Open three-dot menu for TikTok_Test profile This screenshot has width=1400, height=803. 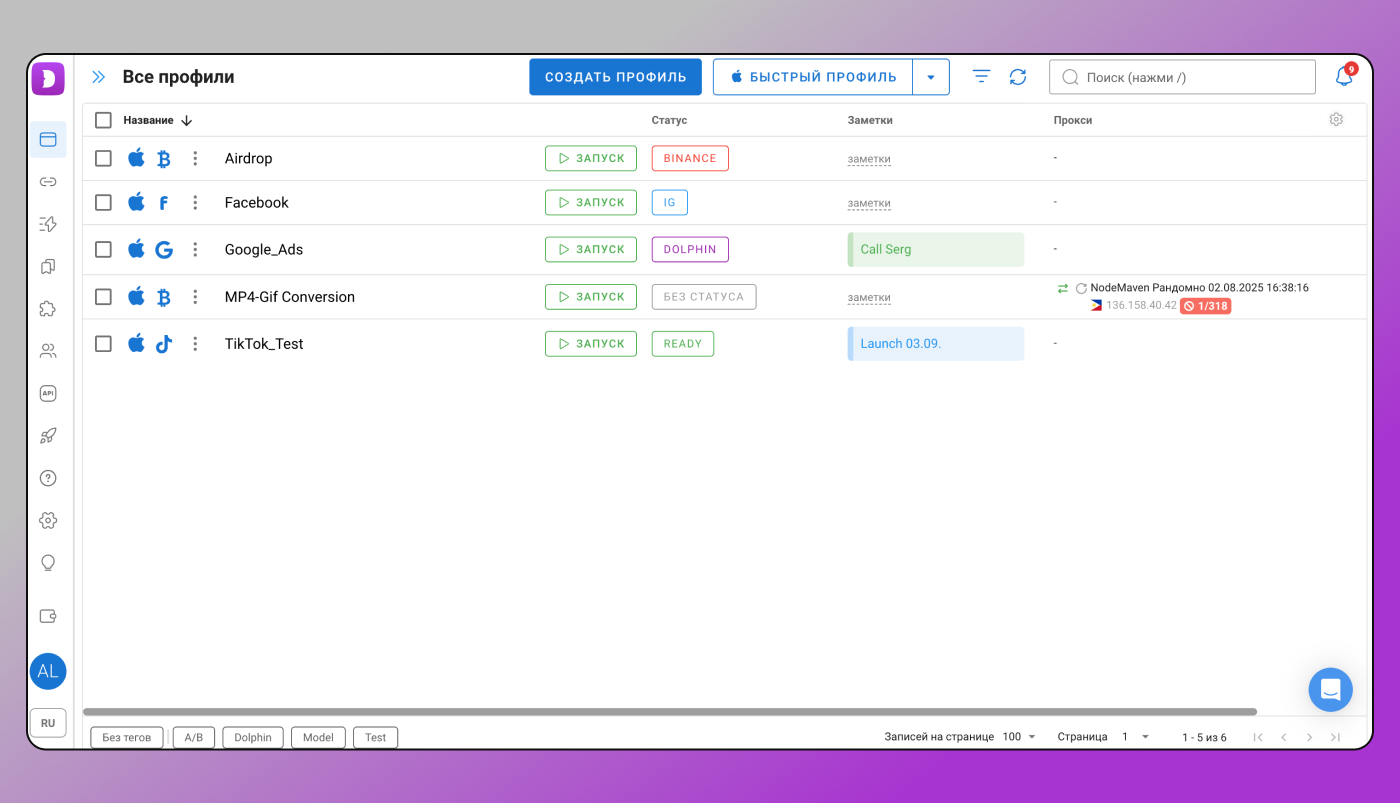tap(196, 344)
